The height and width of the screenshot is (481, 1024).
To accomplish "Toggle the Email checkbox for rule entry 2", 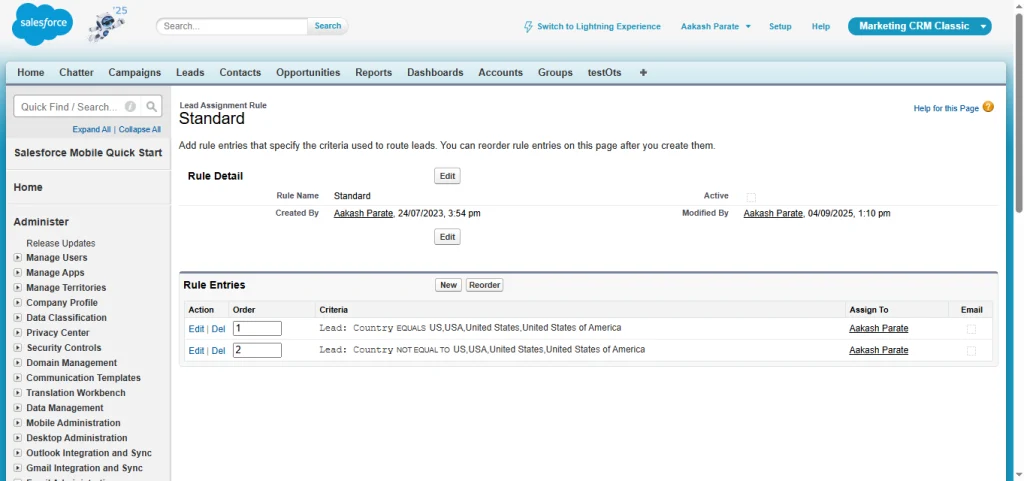I will point(971,351).
